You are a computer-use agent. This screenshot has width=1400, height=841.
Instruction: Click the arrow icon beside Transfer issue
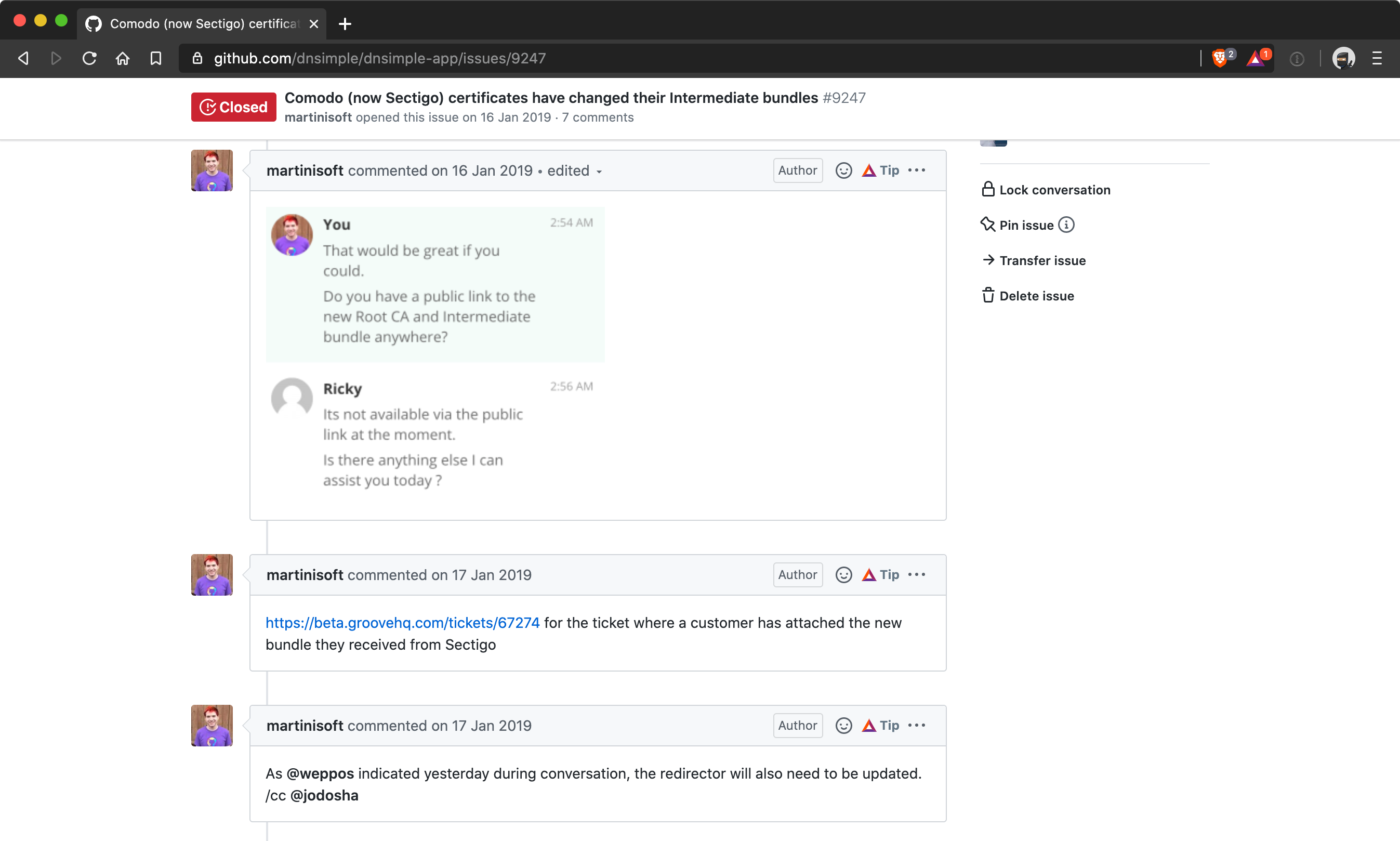[x=988, y=259]
